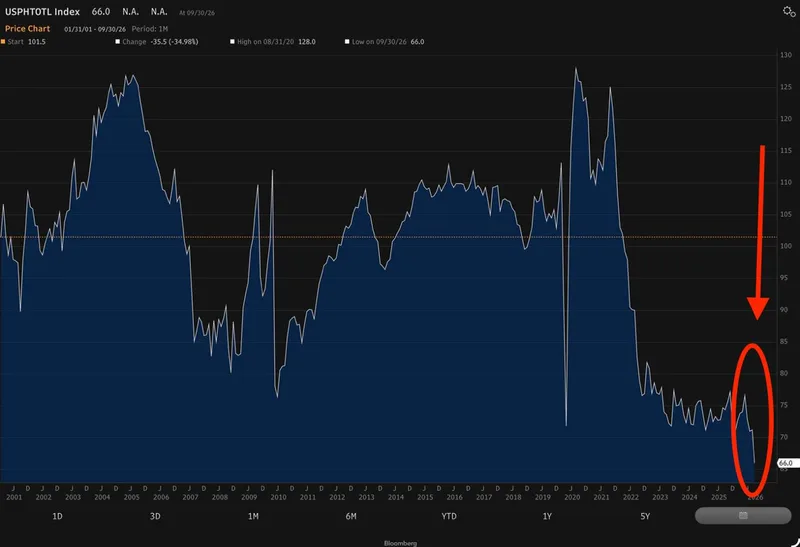The height and width of the screenshot is (547, 800).
Task: Select the 1D time range
Action: pos(57,516)
